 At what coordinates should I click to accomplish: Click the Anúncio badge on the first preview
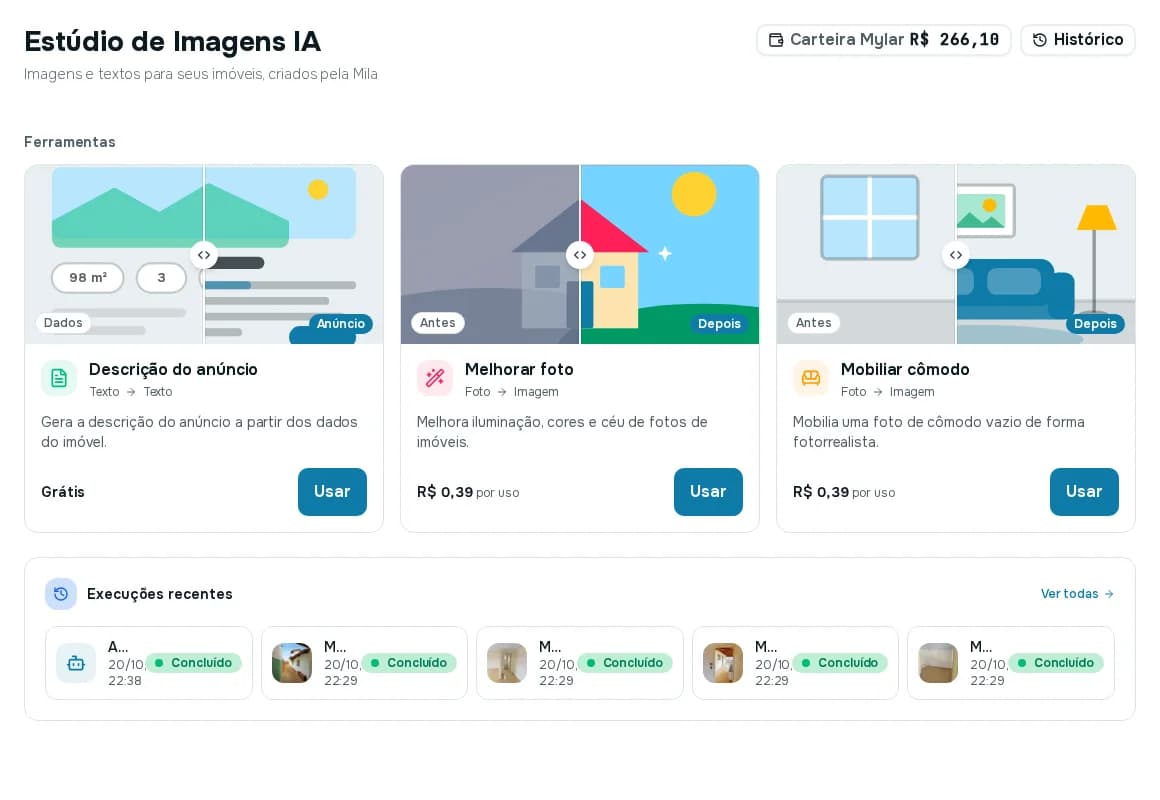[341, 323]
